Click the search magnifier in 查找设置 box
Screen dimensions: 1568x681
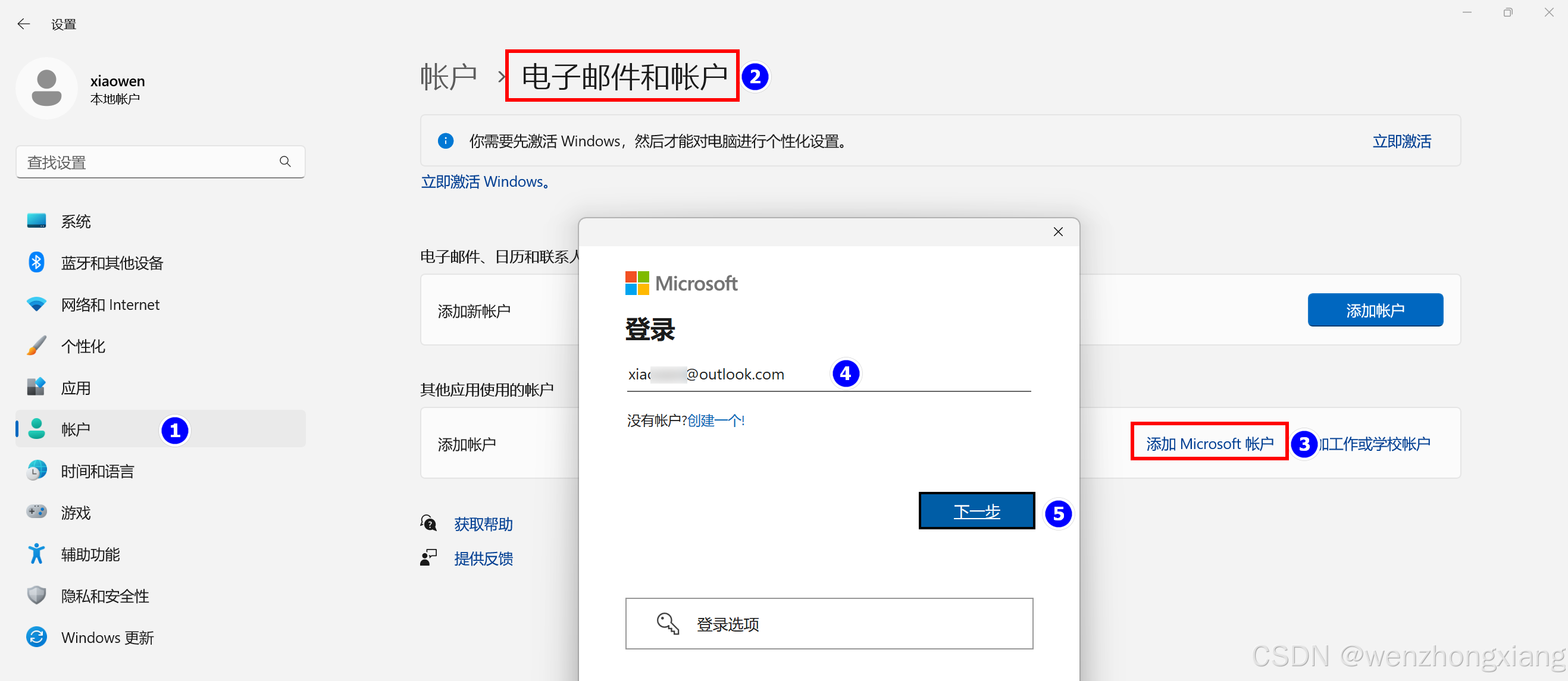pyautogui.click(x=285, y=161)
